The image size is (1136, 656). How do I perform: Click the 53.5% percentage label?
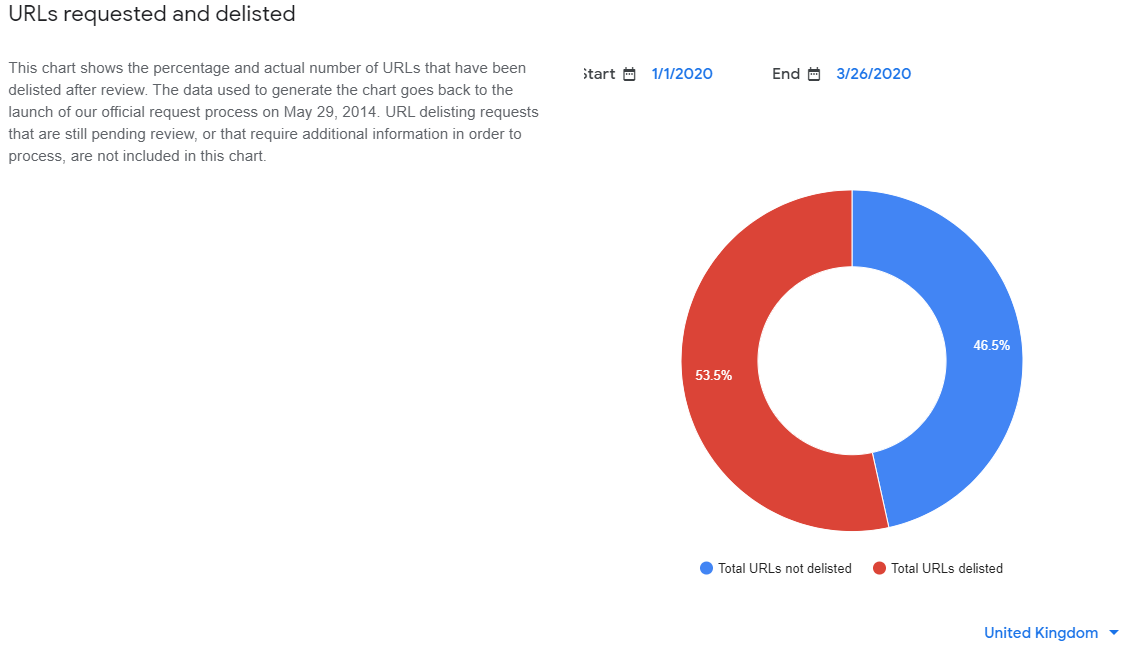pos(714,375)
